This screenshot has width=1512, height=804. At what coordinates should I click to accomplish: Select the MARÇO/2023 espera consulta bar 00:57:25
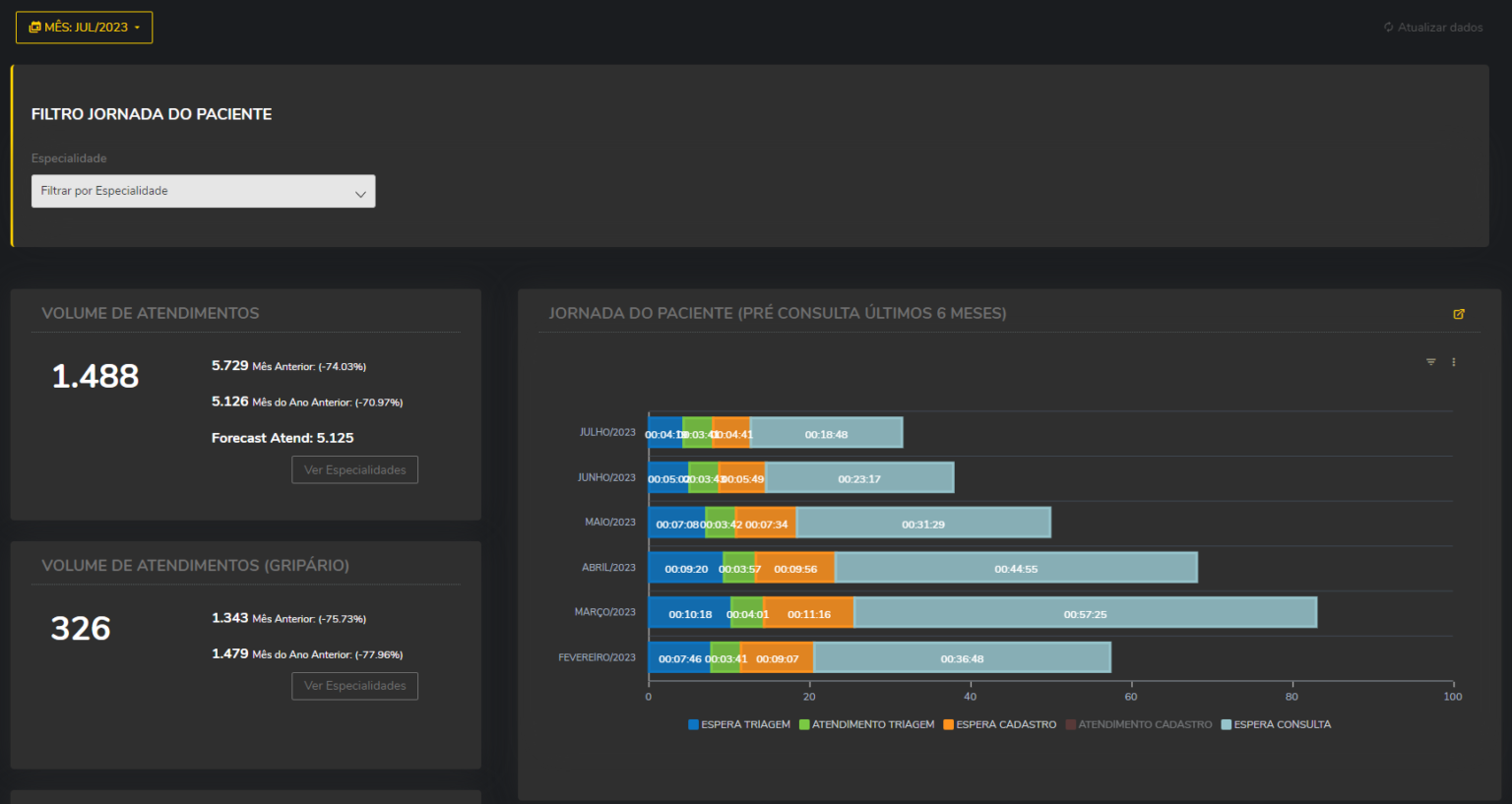[1085, 613]
